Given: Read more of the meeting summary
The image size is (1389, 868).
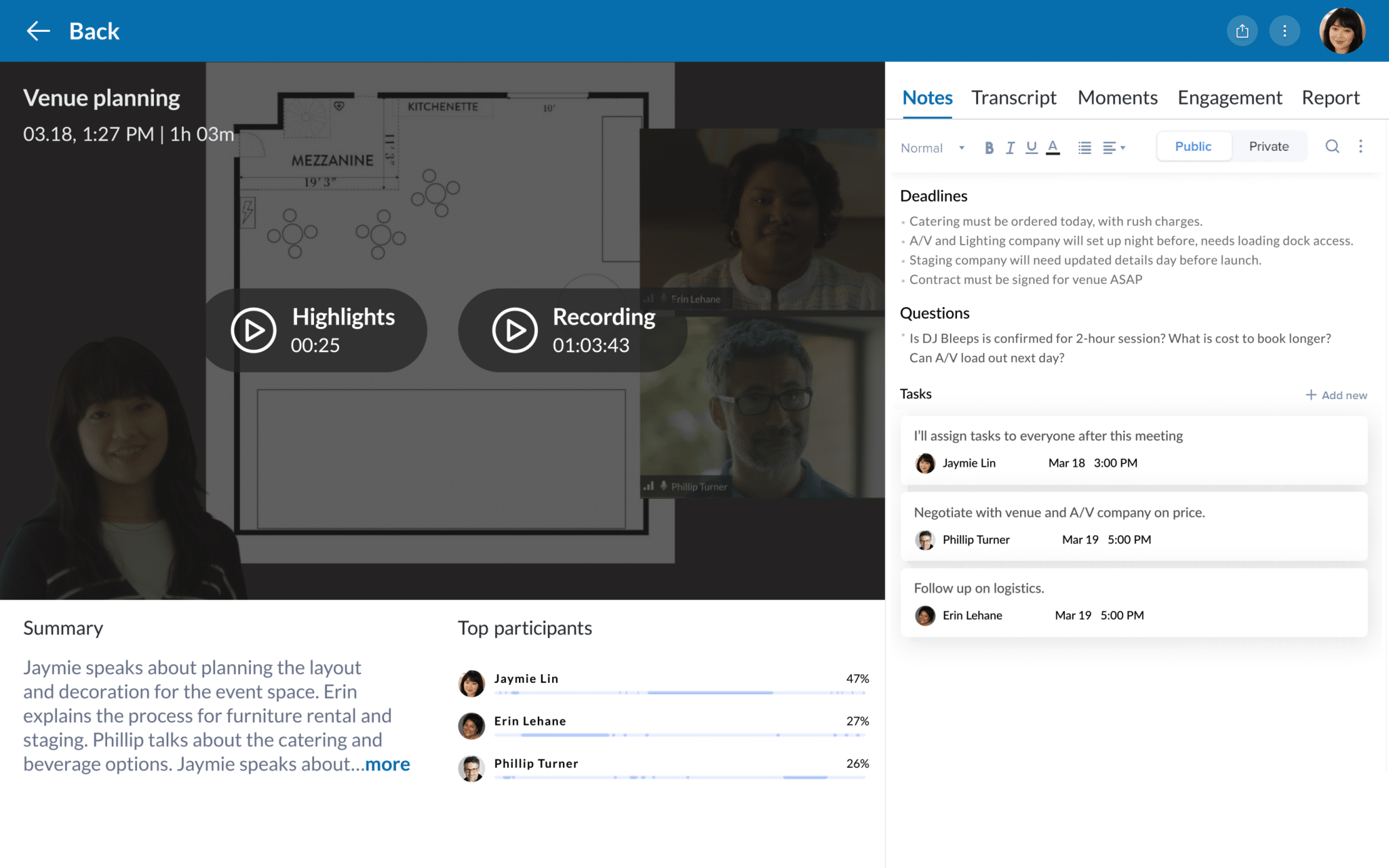Looking at the screenshot, I should point(388,763).
